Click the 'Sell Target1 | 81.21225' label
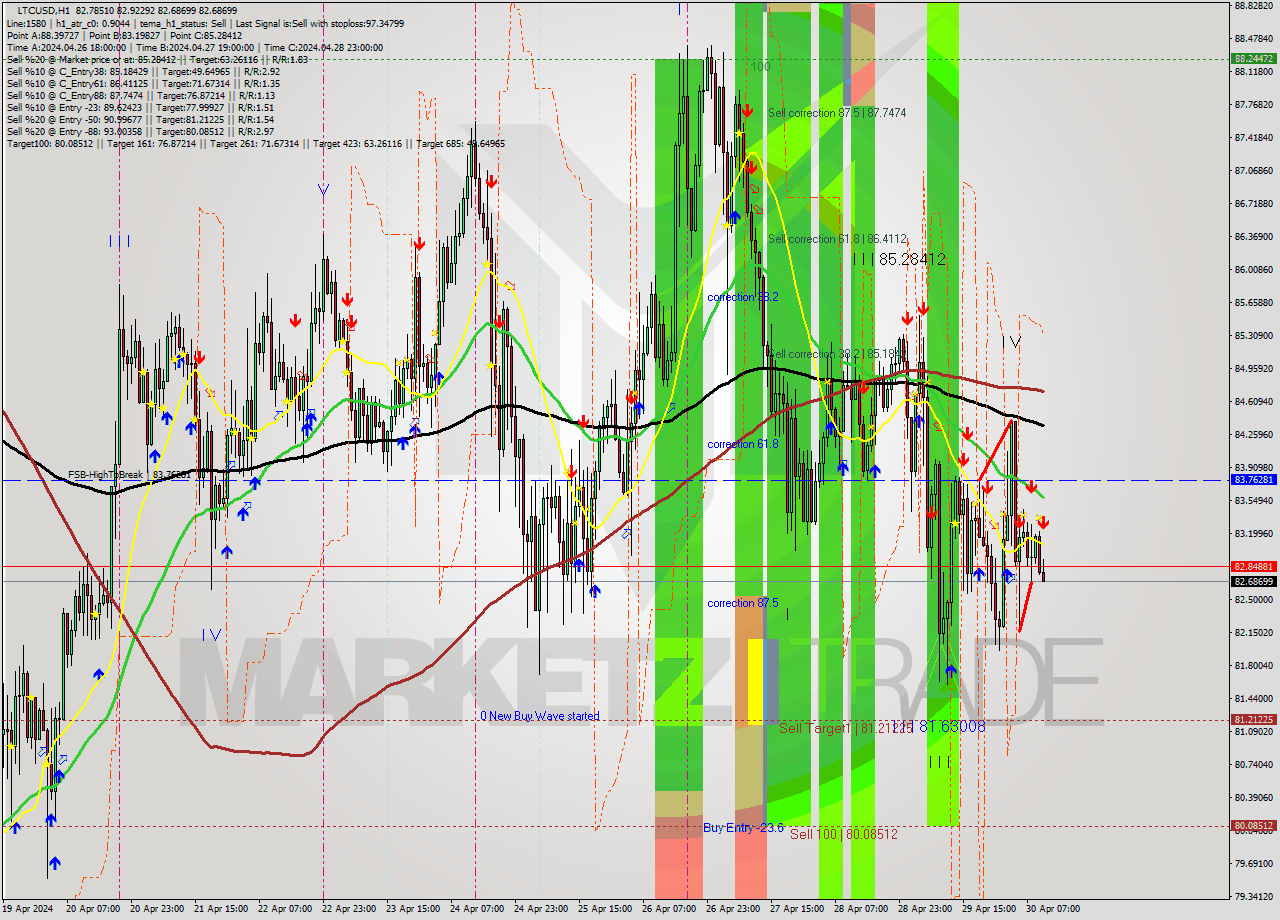 846,728
